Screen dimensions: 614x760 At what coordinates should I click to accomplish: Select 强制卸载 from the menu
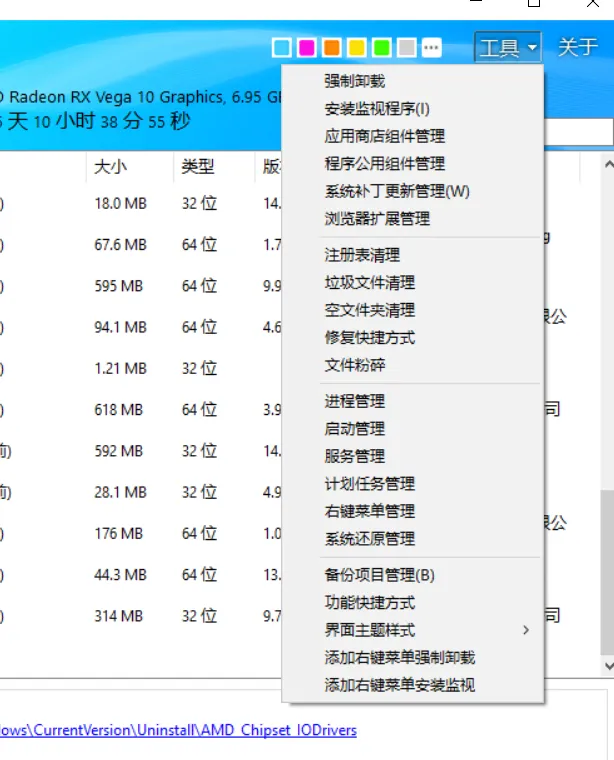coord(412,81)
